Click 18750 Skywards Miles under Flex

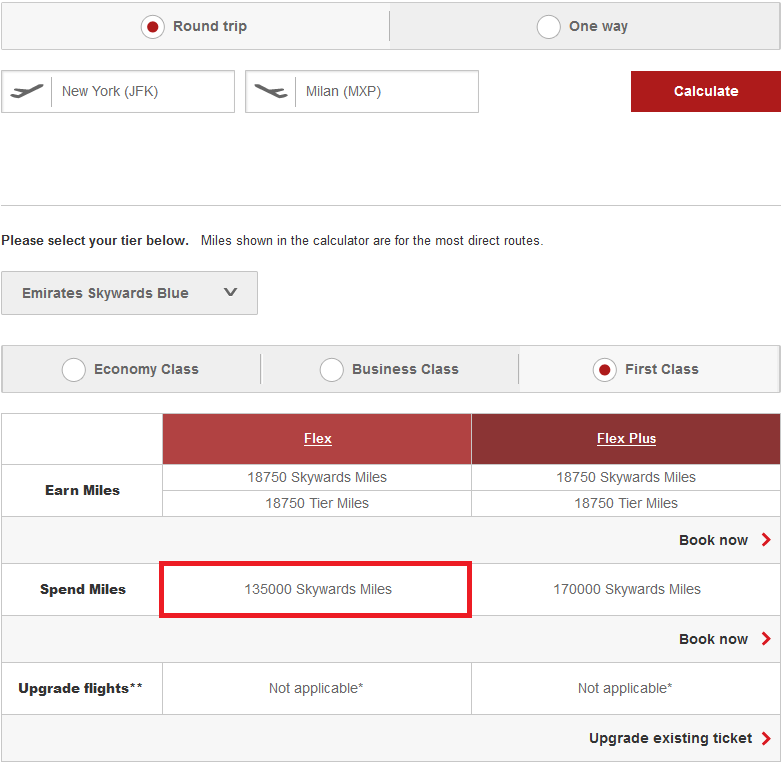tap(317, 477)
